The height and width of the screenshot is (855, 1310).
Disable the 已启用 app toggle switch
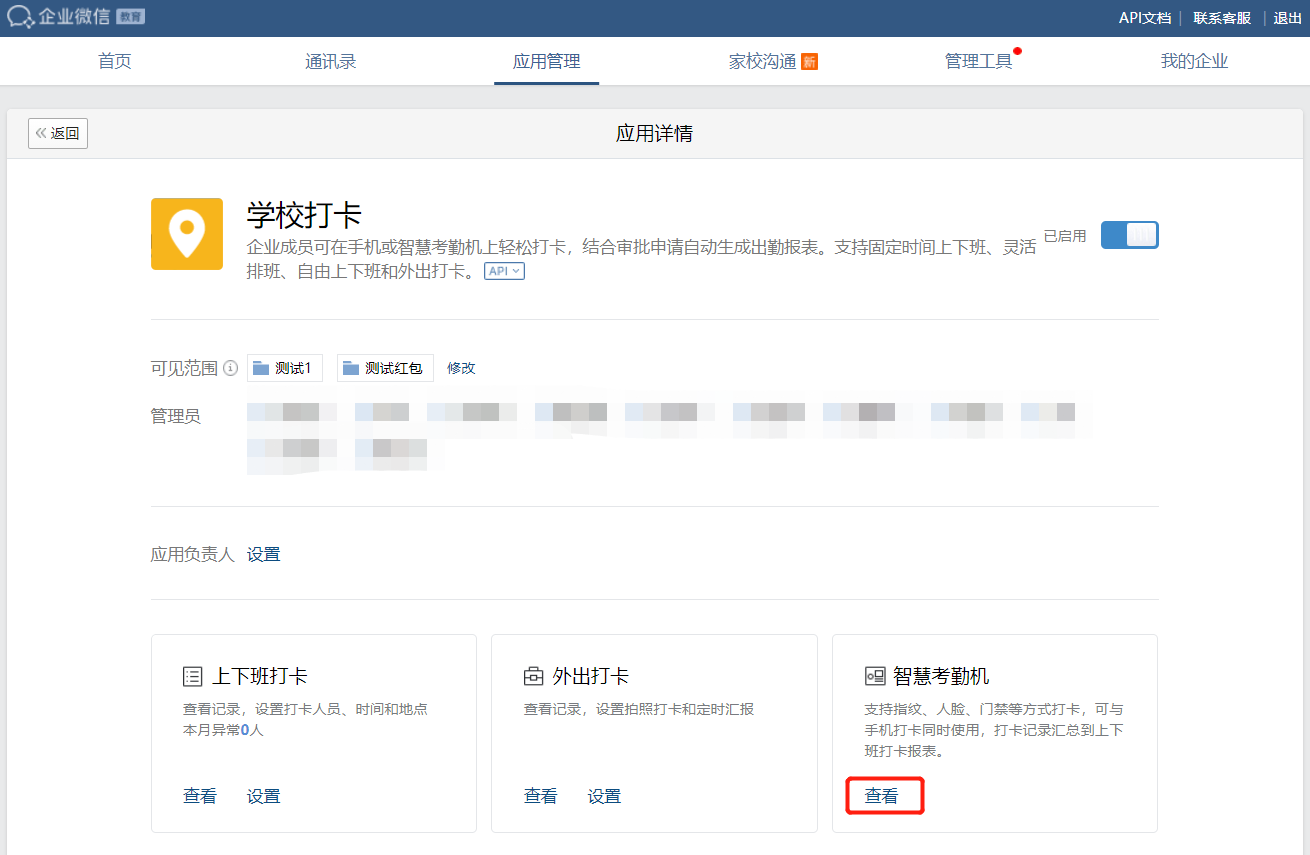tap(1129, 235)
